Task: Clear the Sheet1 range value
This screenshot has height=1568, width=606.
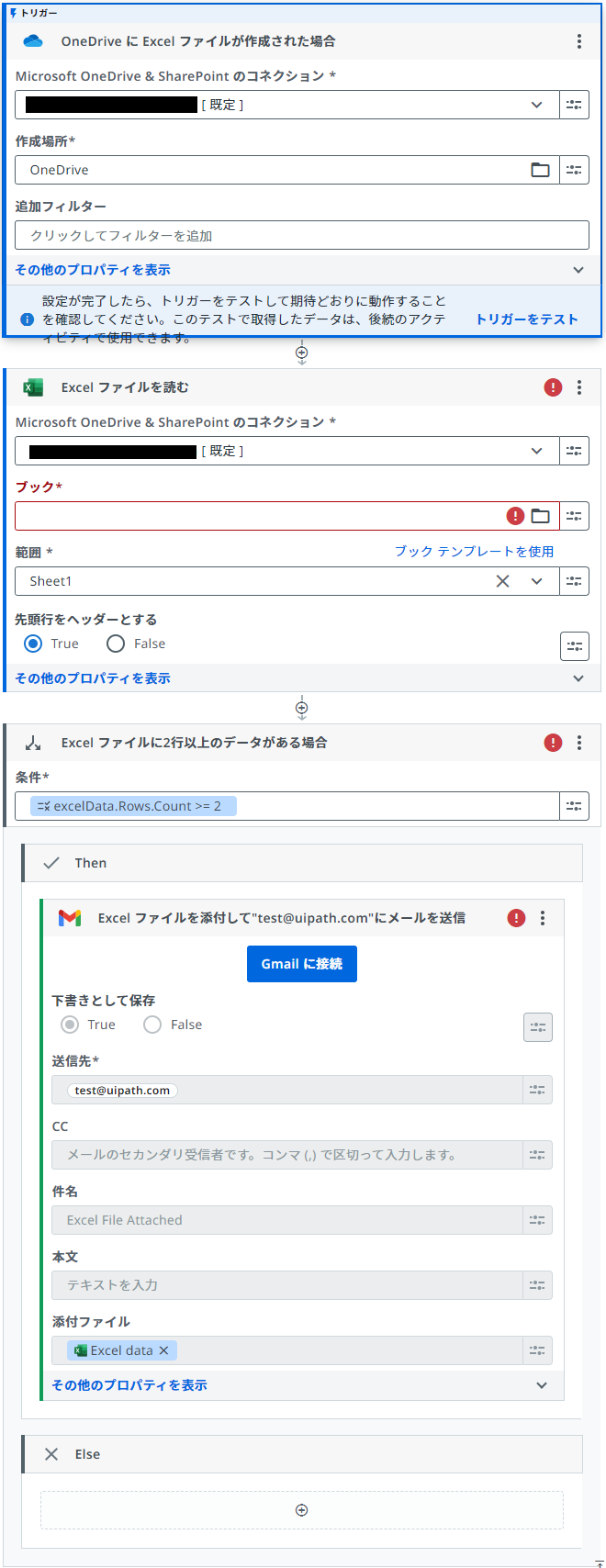Action: click(x=503, y=581)
